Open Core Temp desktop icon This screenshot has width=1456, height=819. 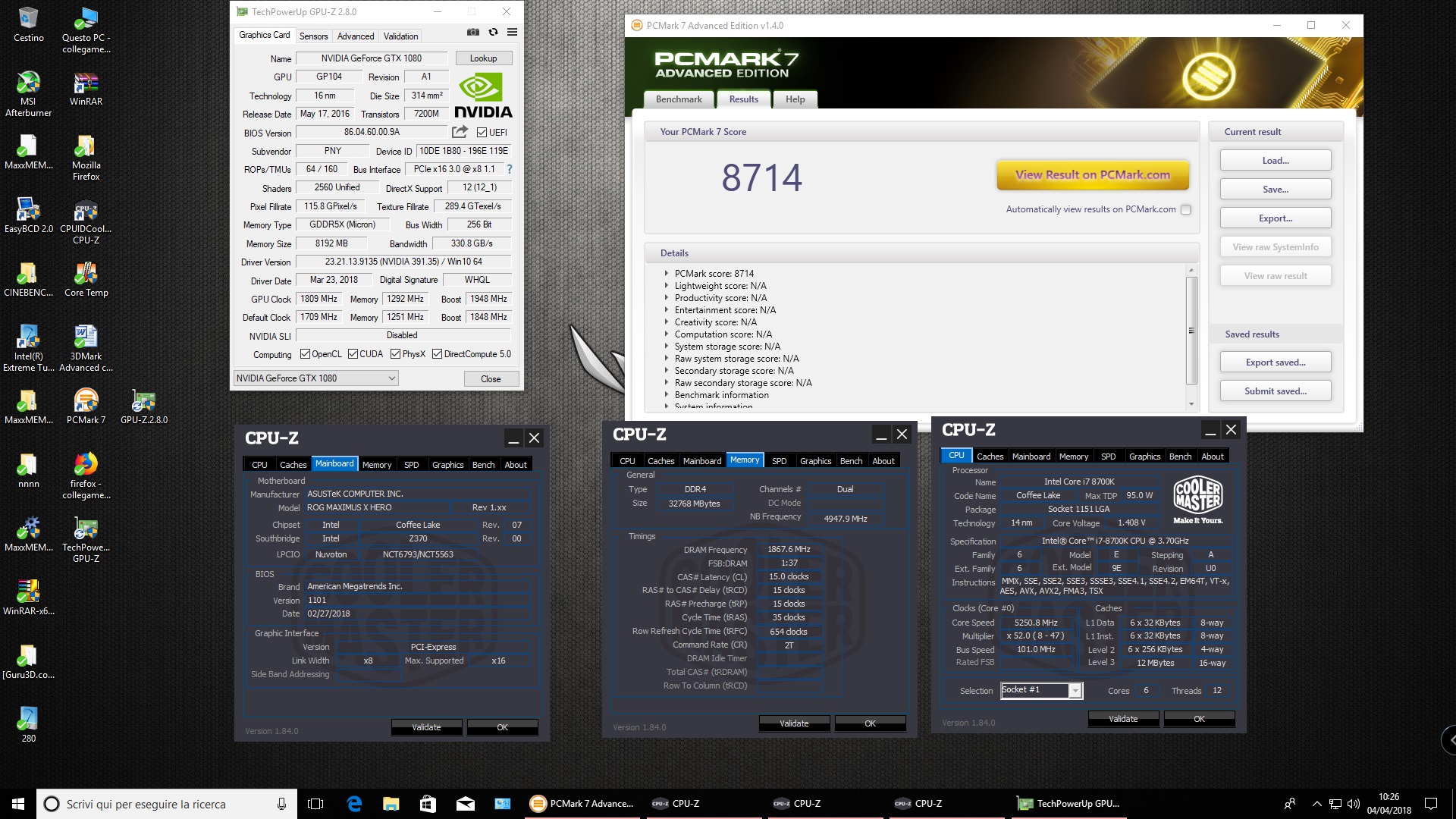86,279
